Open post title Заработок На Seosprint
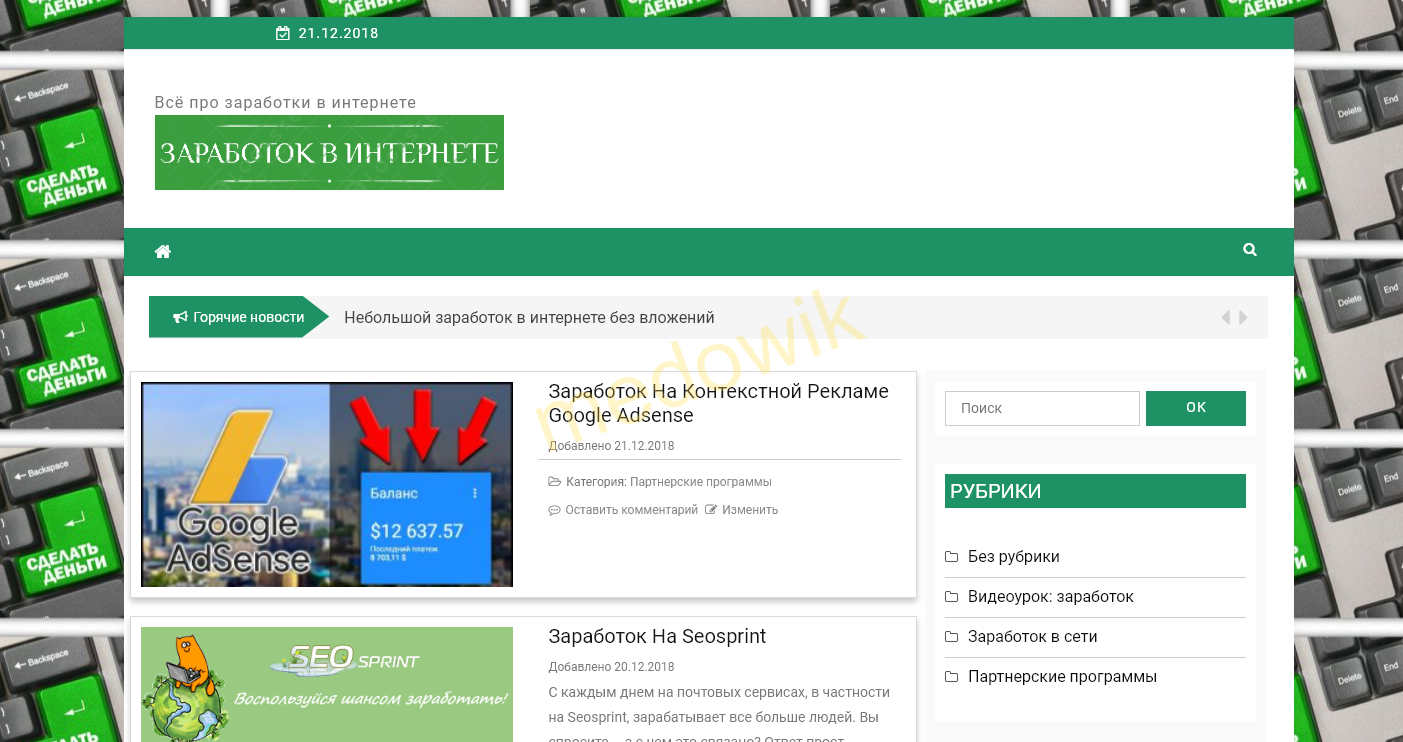Image resolution: width=1403 pixels, height=742 pixels. coord(657,637)
